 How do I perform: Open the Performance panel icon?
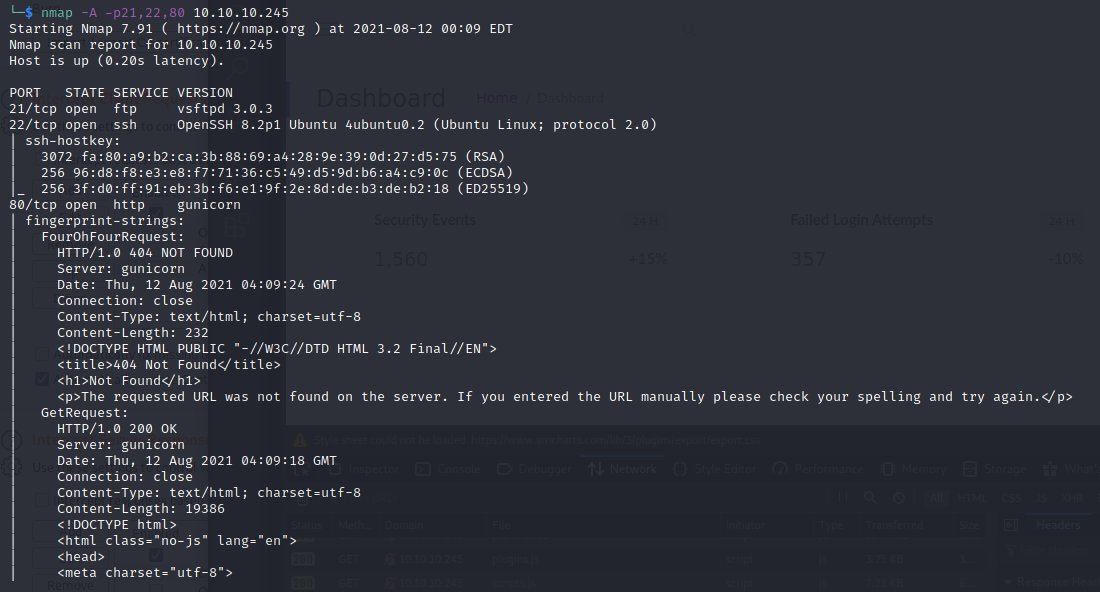[x=778, y=468]
